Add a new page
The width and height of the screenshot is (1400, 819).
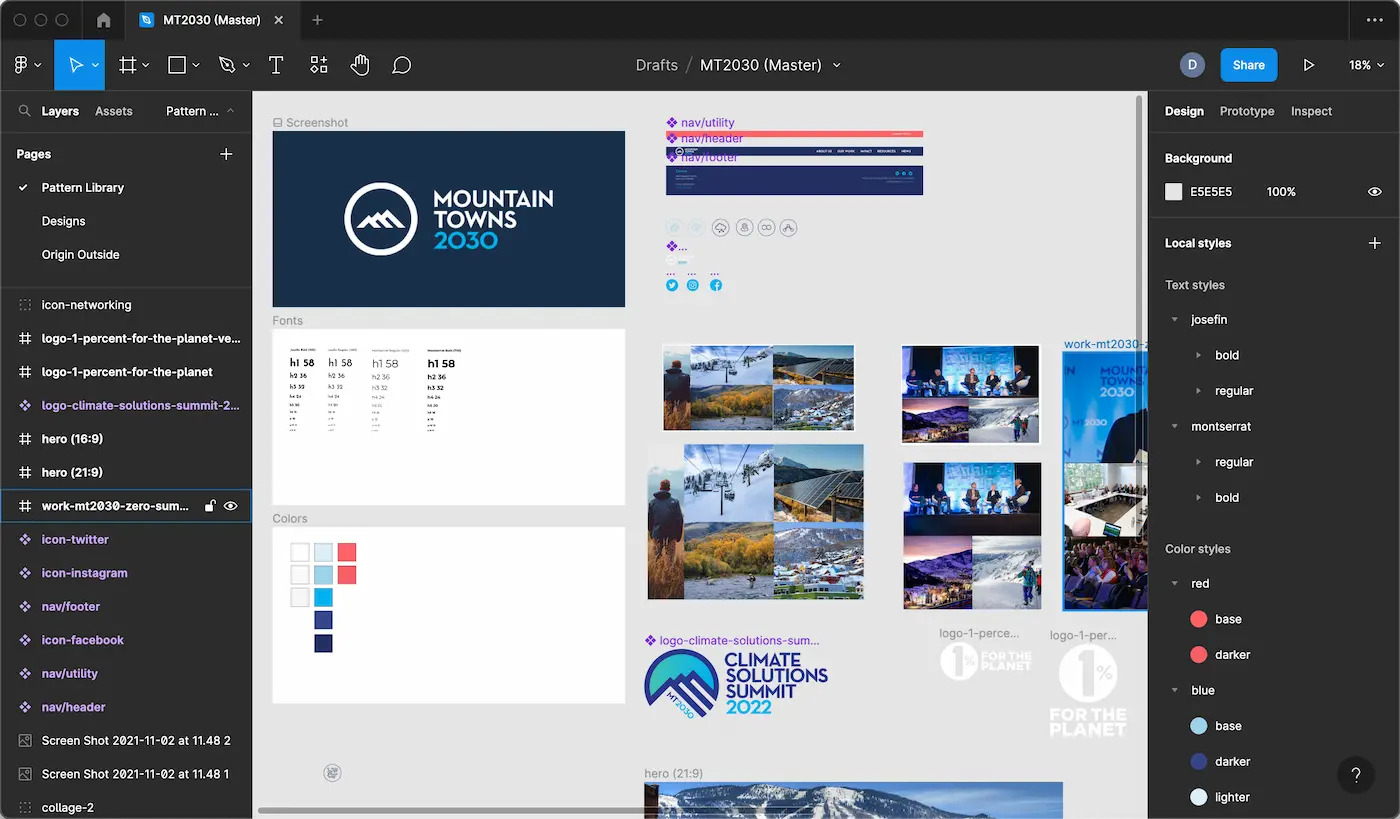226,154
